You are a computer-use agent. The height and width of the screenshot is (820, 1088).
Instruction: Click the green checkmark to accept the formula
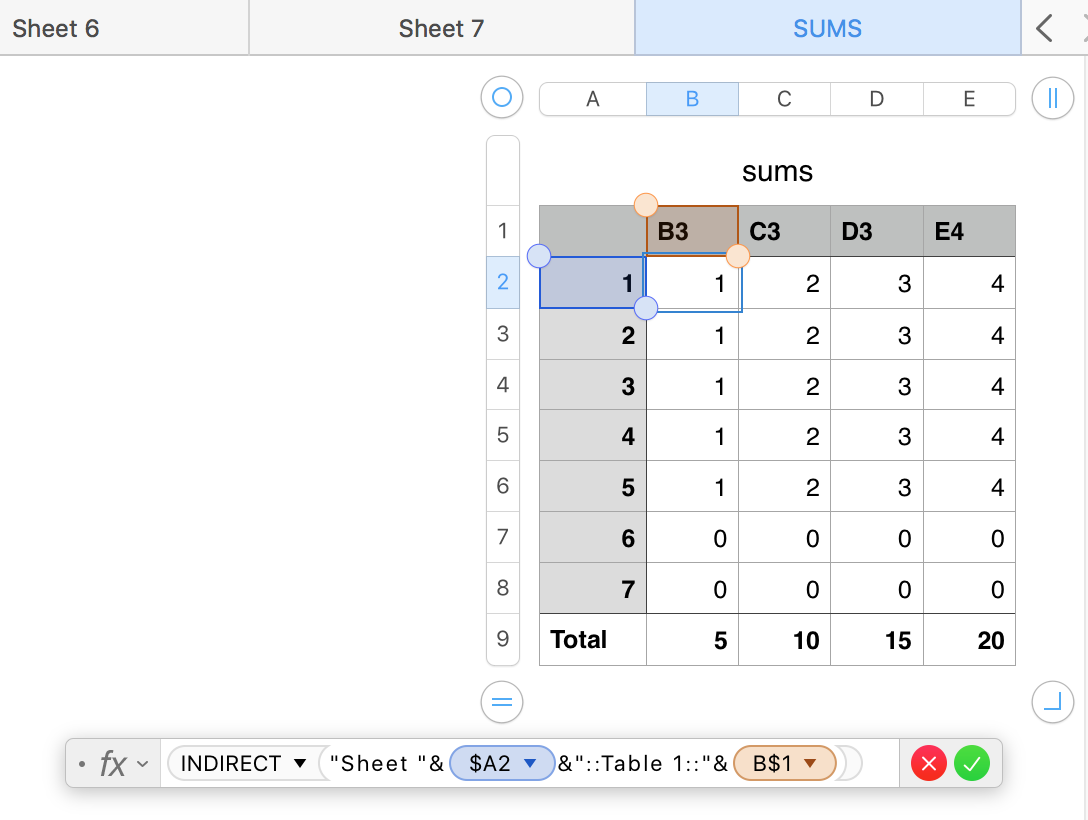972,765
